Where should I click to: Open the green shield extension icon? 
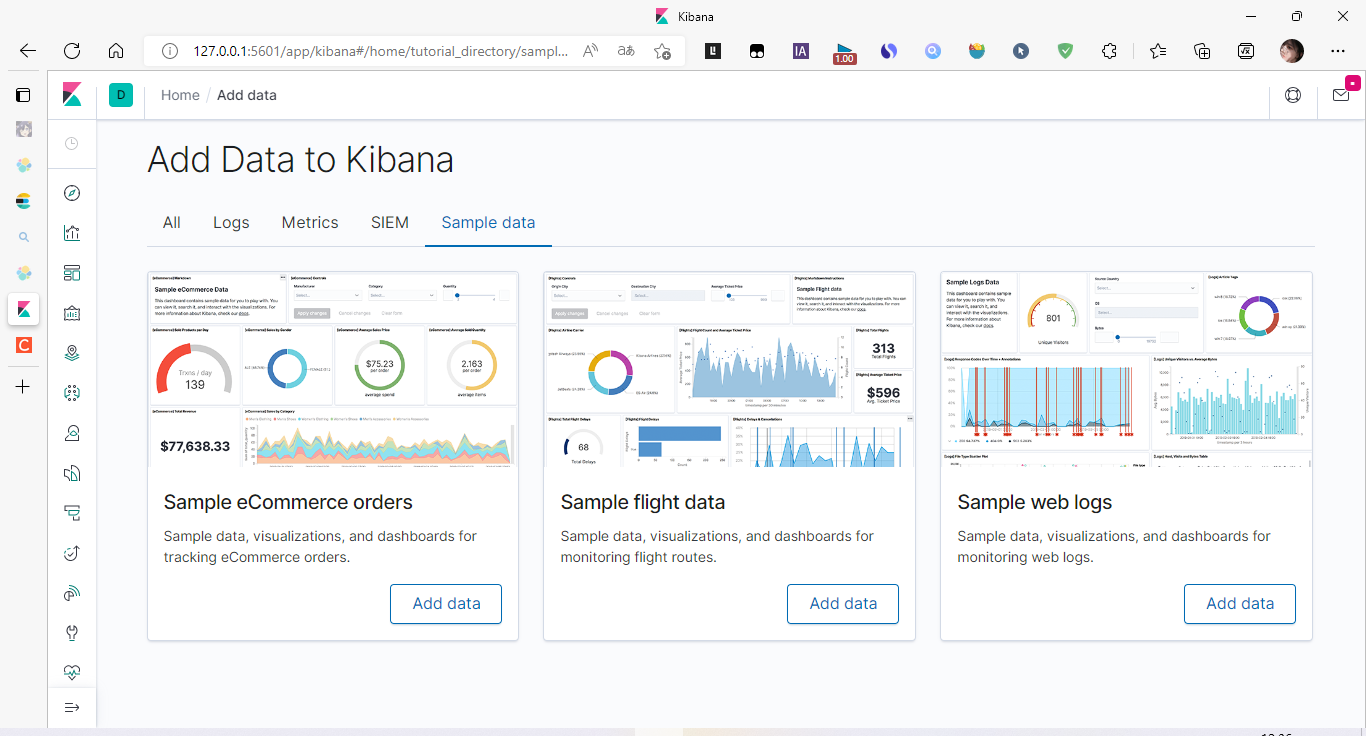[x=1065, y=51]
